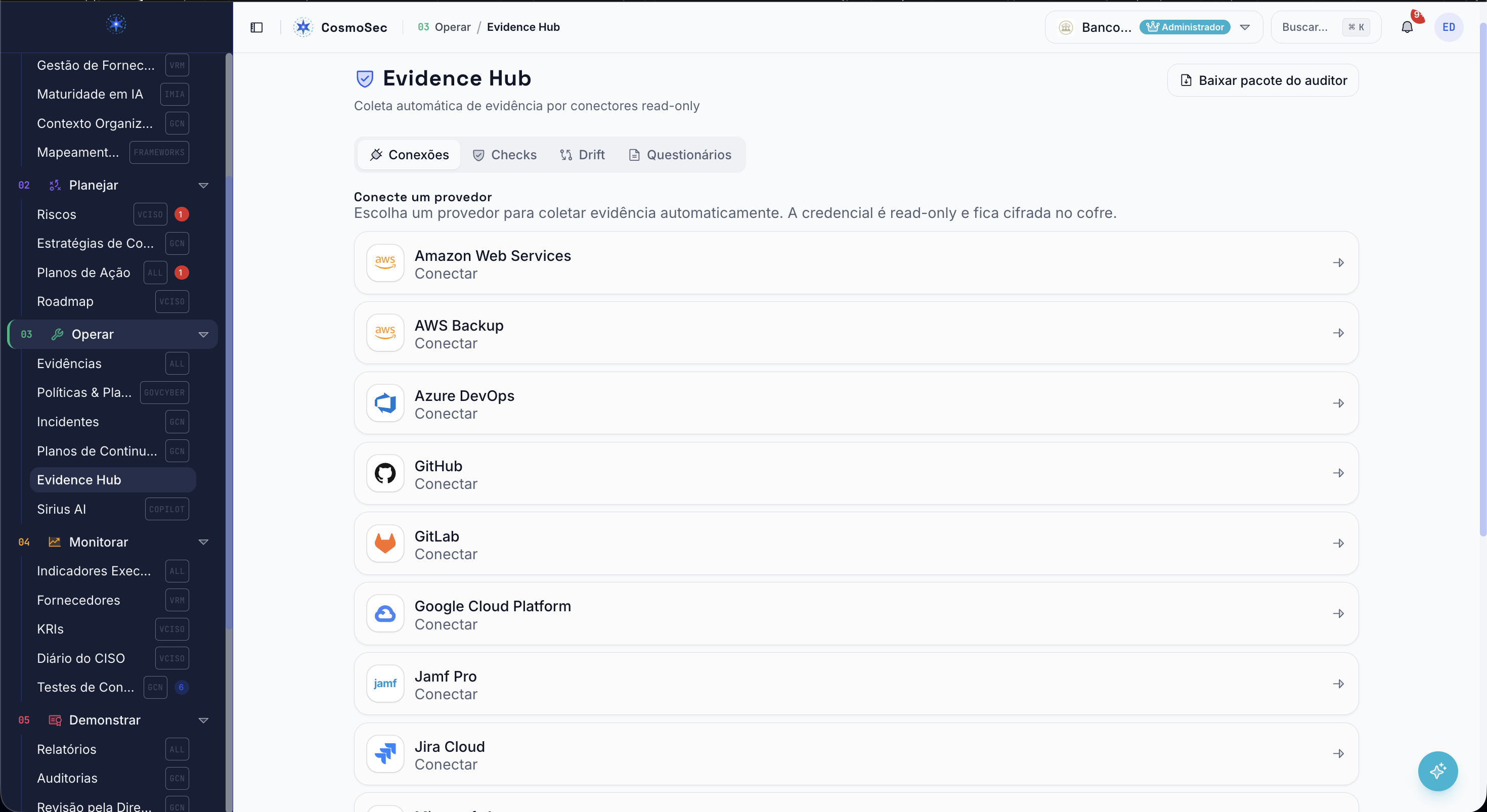Image resolution: width=1487 pixels, height=812 pixels.
Task: Click the GitHub logo icon
Action: [x=385, y=473]
